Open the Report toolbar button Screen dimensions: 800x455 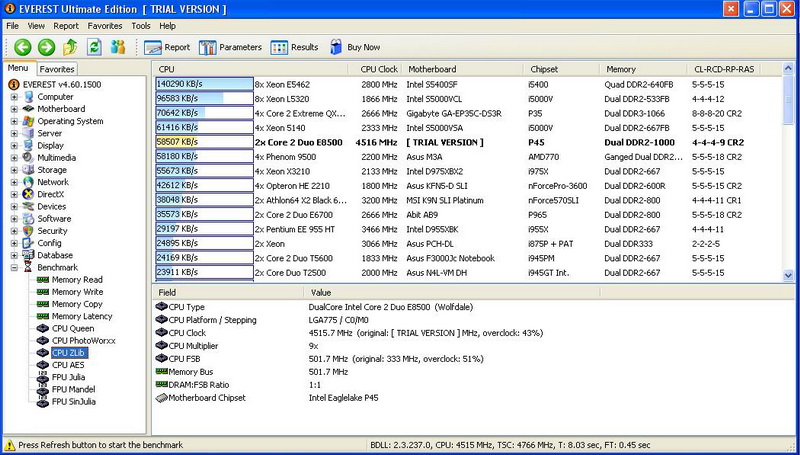pos(167,47)
